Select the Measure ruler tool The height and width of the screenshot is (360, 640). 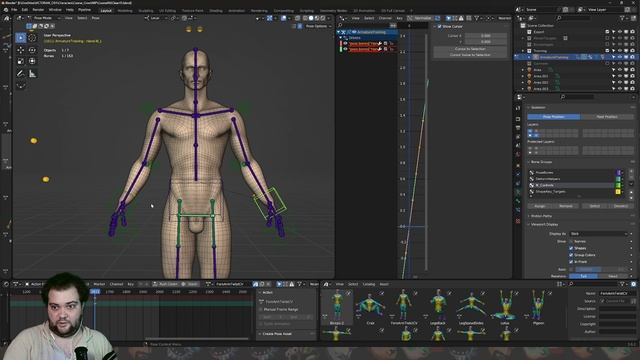click(x=32, y=73)
